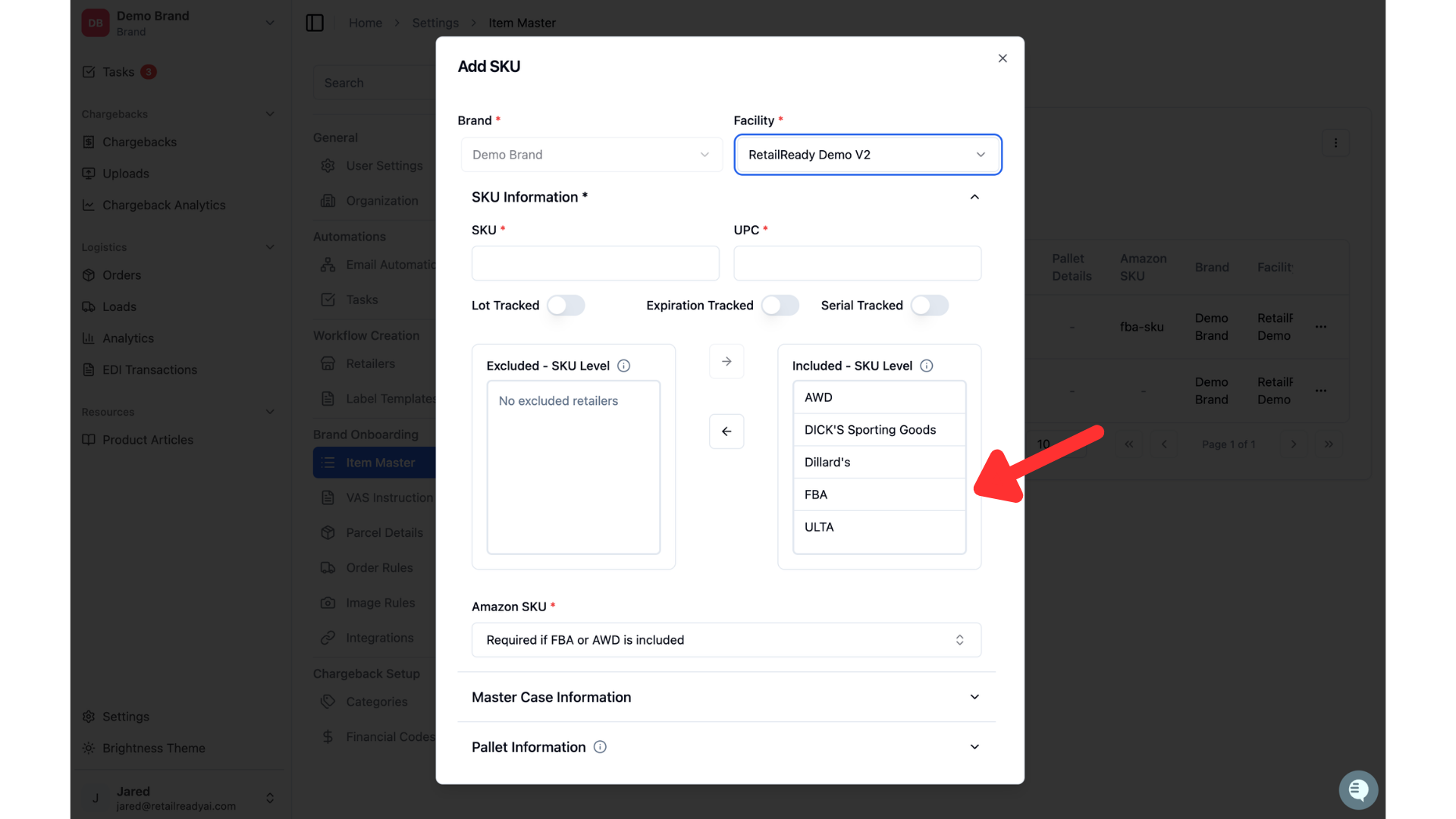Select FBA in the included retailers list
This screenshot has width=1456, height=819.
(x=879, y=494)
